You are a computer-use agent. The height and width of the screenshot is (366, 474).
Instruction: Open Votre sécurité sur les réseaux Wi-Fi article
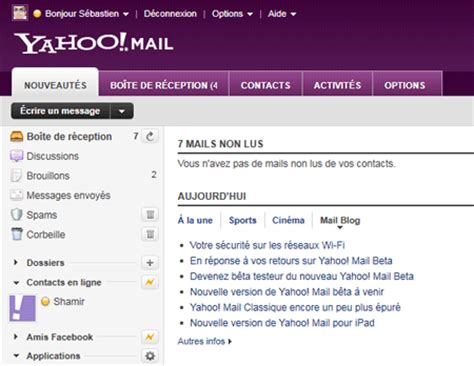pos(267,245)
